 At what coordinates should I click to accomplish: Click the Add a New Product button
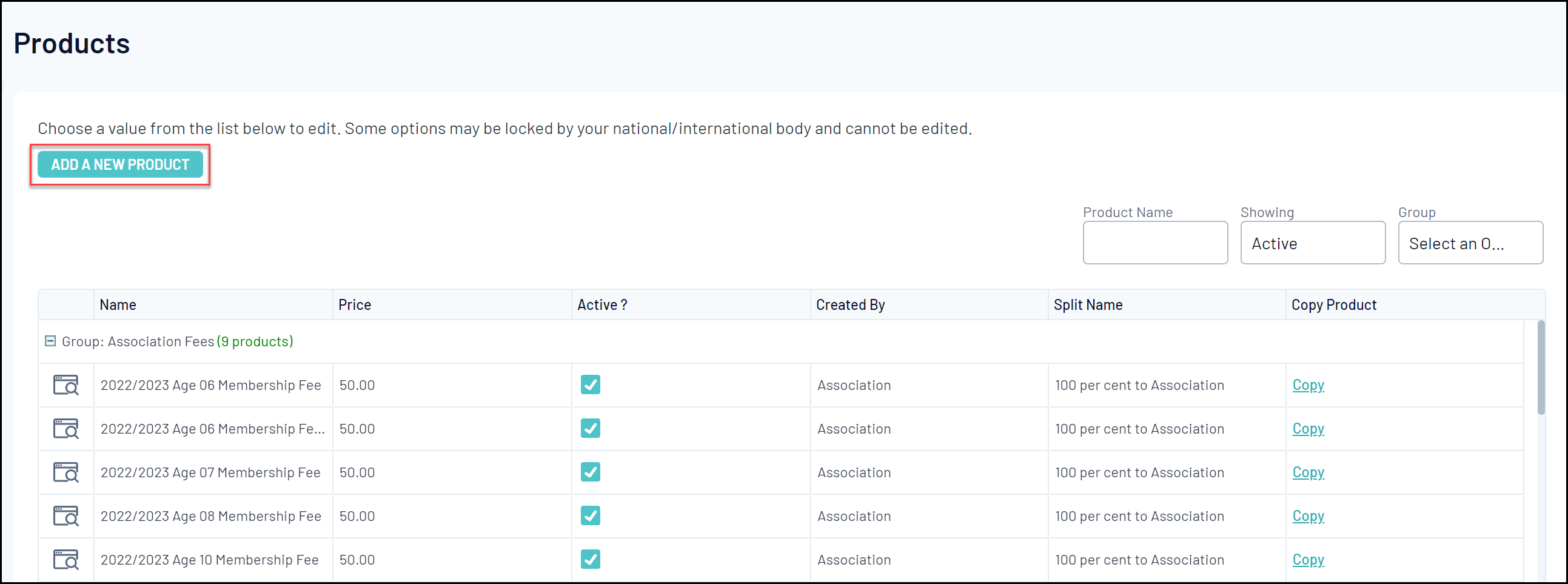(x=120, y=164)
